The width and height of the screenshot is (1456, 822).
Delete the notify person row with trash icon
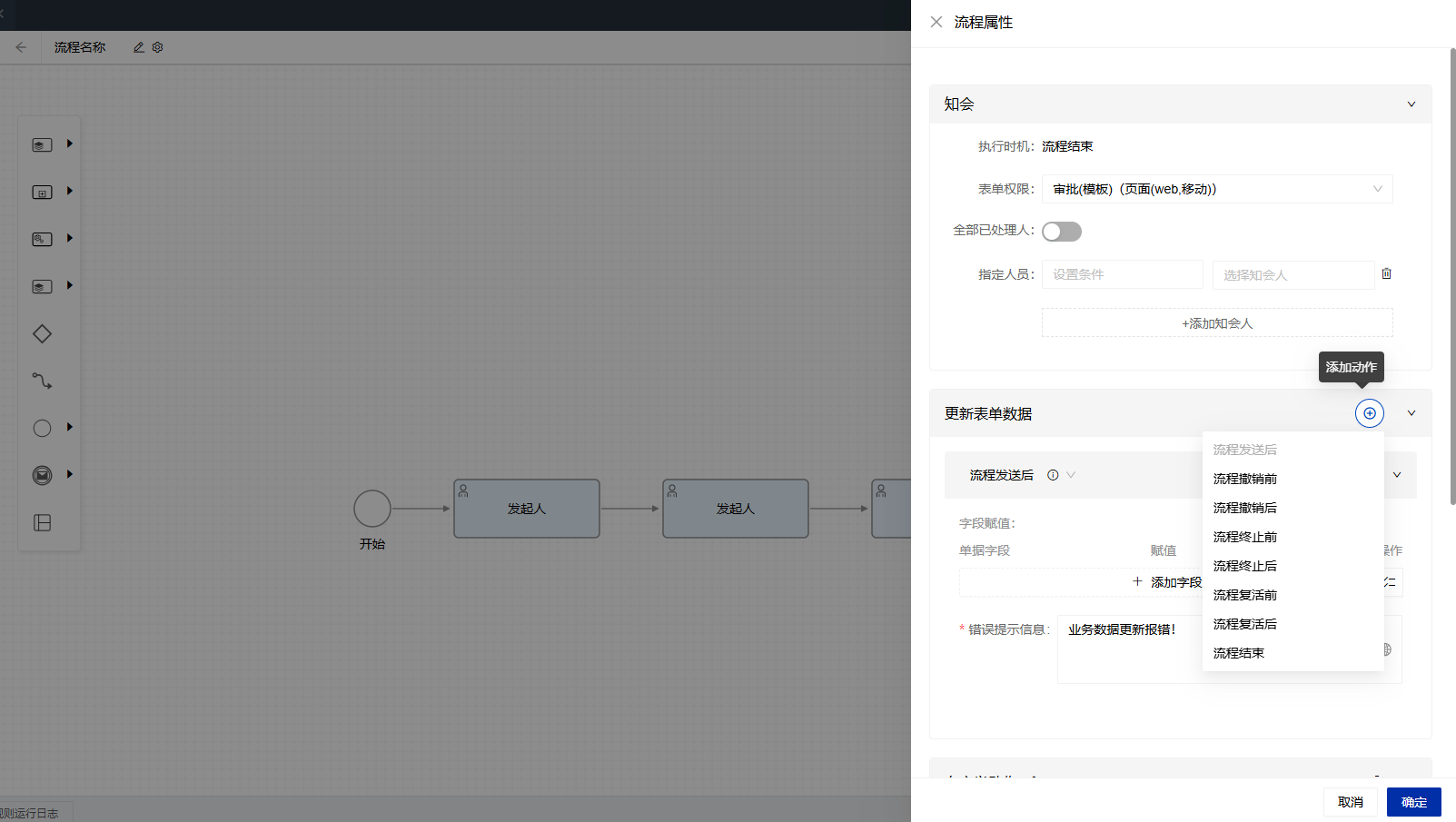pos(1386,273)
